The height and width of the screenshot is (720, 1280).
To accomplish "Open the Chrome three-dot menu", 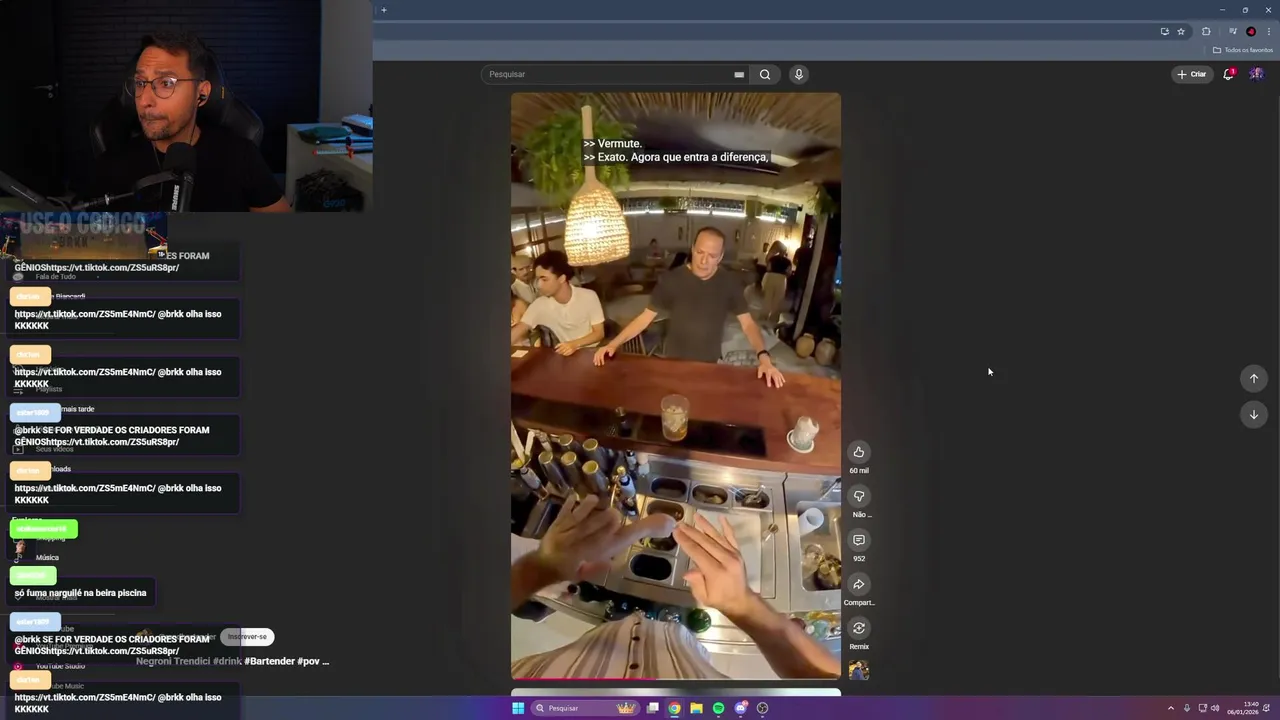I will click(1268, 31).
